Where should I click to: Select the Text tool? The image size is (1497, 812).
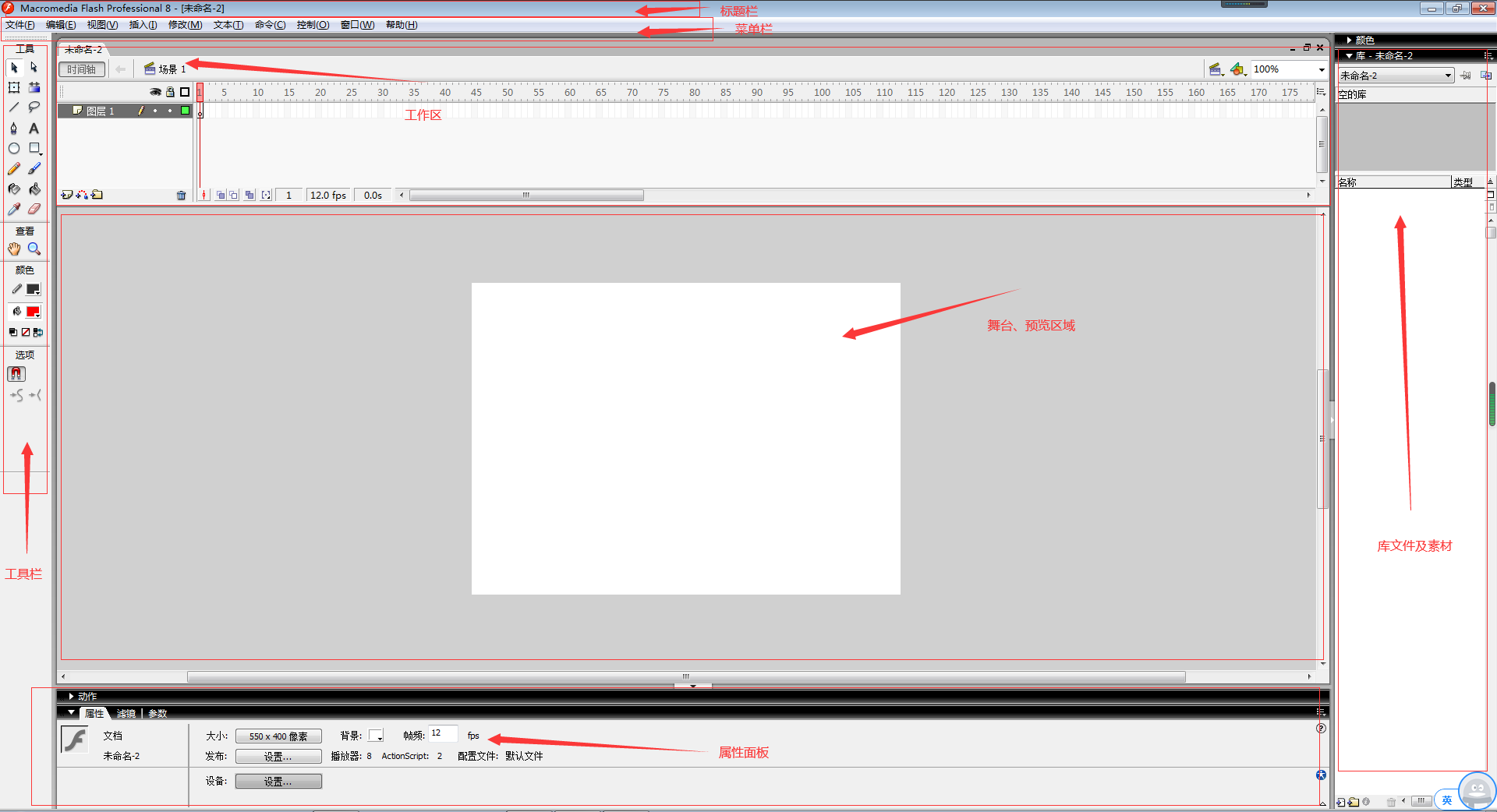(34, 128)
